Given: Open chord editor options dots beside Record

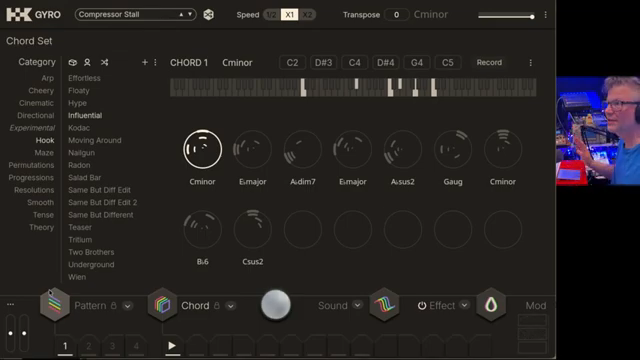Looking at the screenshot, I should (x=530, y=62).
